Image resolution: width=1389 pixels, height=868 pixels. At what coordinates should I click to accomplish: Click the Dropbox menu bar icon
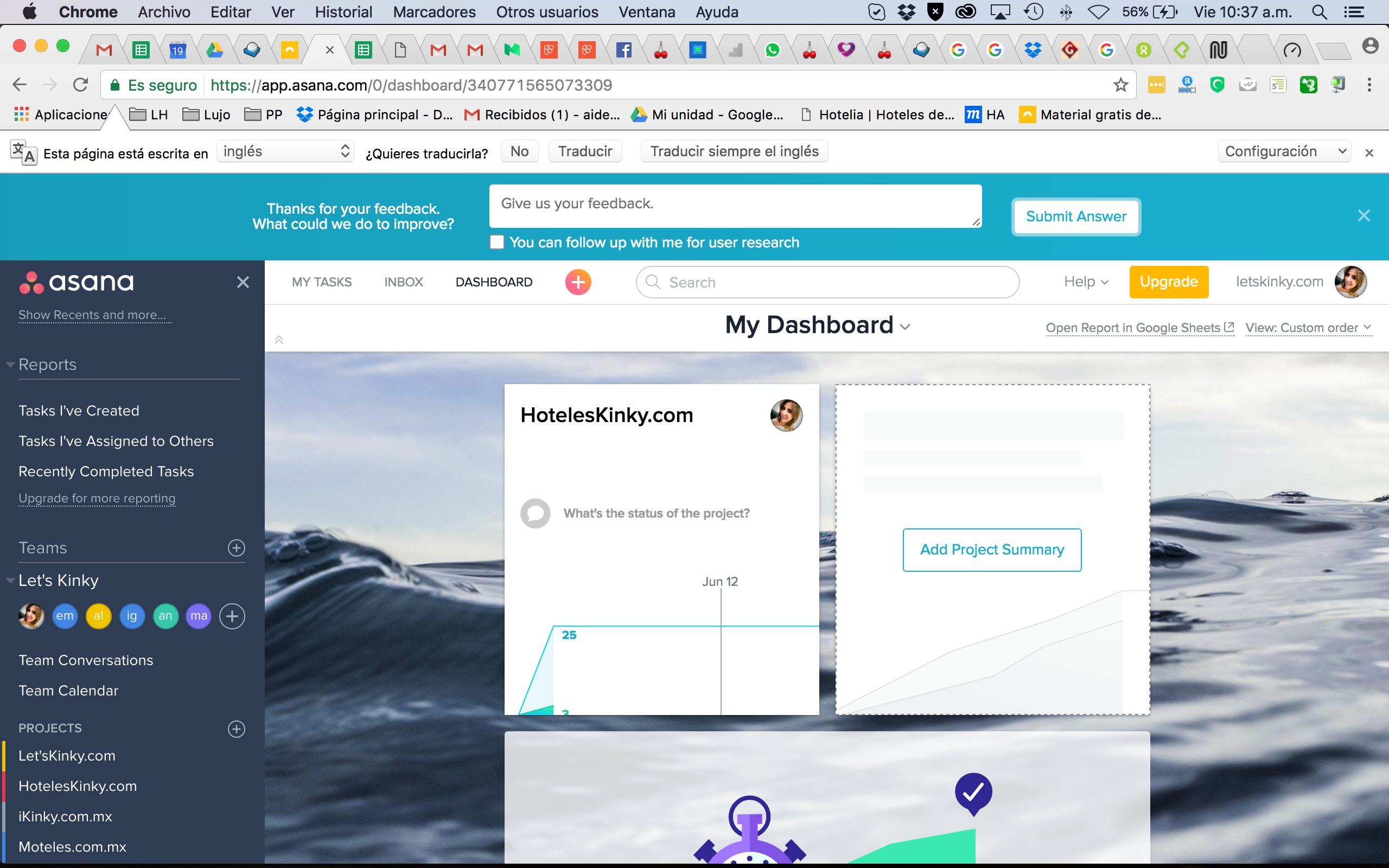click(x=907, y=12)
